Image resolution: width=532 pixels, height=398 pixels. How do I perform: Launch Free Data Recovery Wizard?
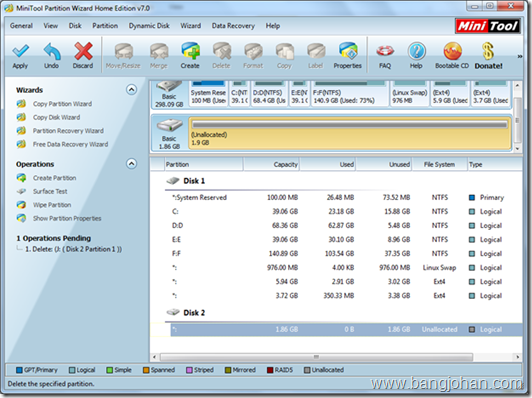[71, 144]
